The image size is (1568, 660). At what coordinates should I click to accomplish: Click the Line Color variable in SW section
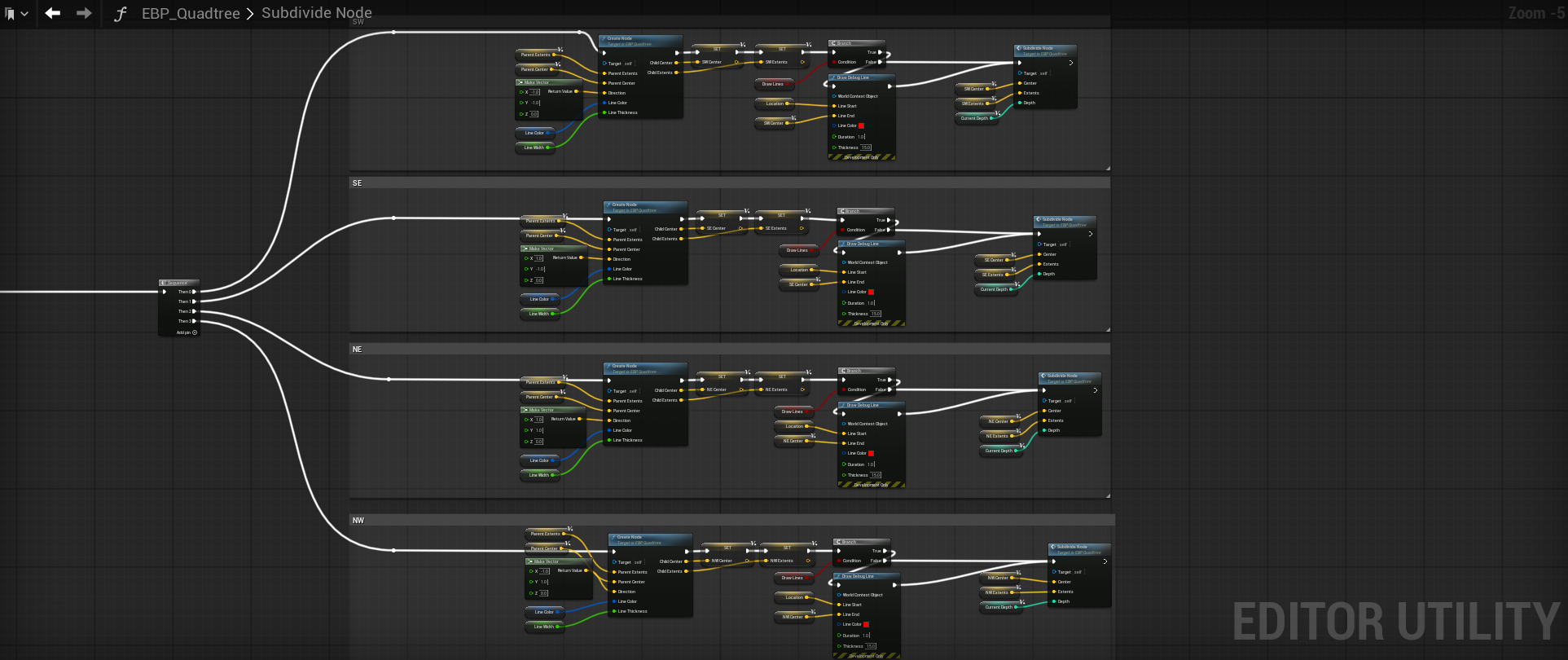(x=535, y=133)
